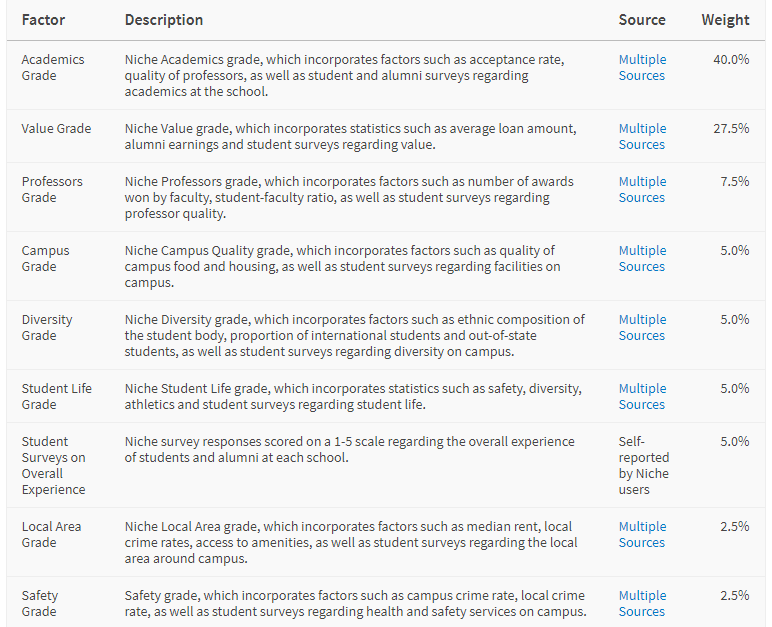Open Multiple Sources link for Value Grade
772x627 pixels.
point(642,136)
